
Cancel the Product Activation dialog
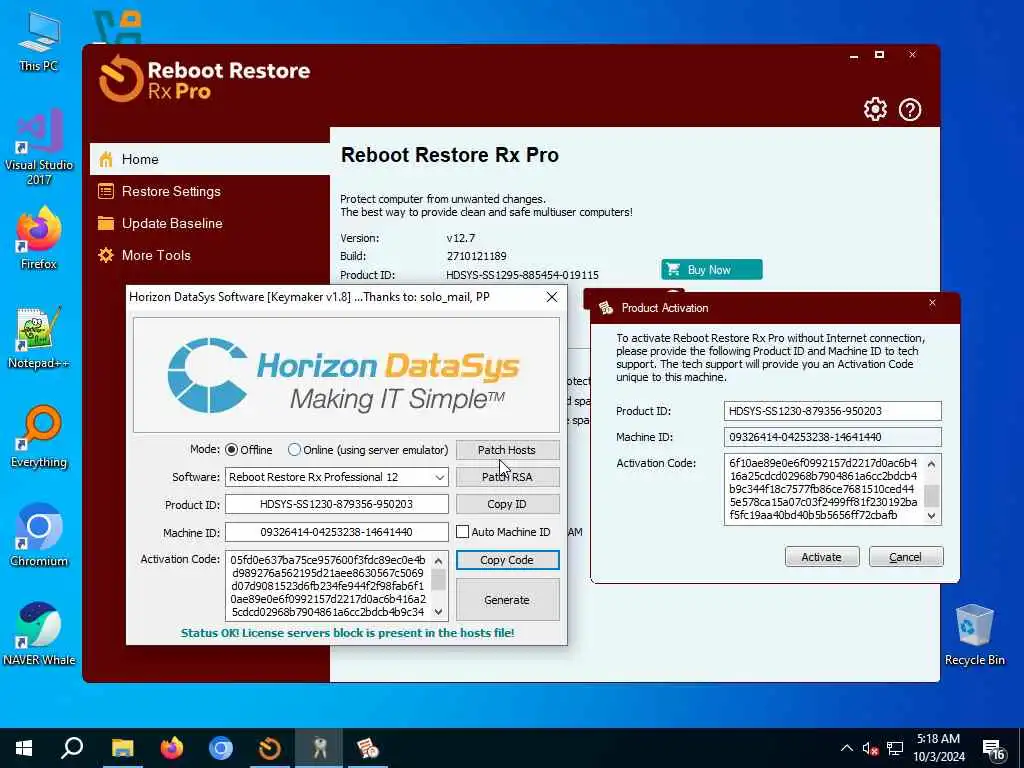click(906, 557)
